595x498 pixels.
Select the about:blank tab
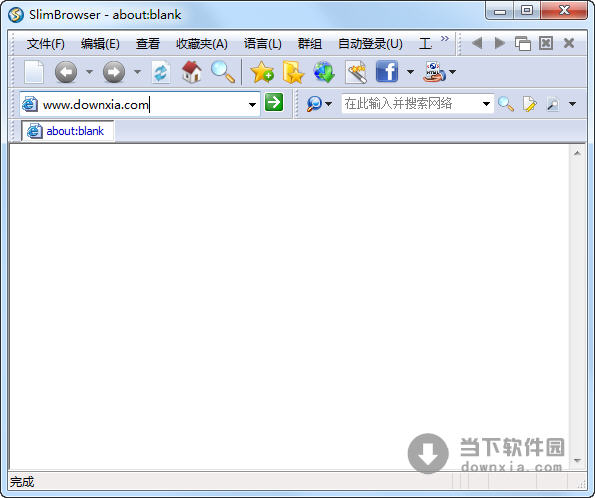(x=68, y=131)
